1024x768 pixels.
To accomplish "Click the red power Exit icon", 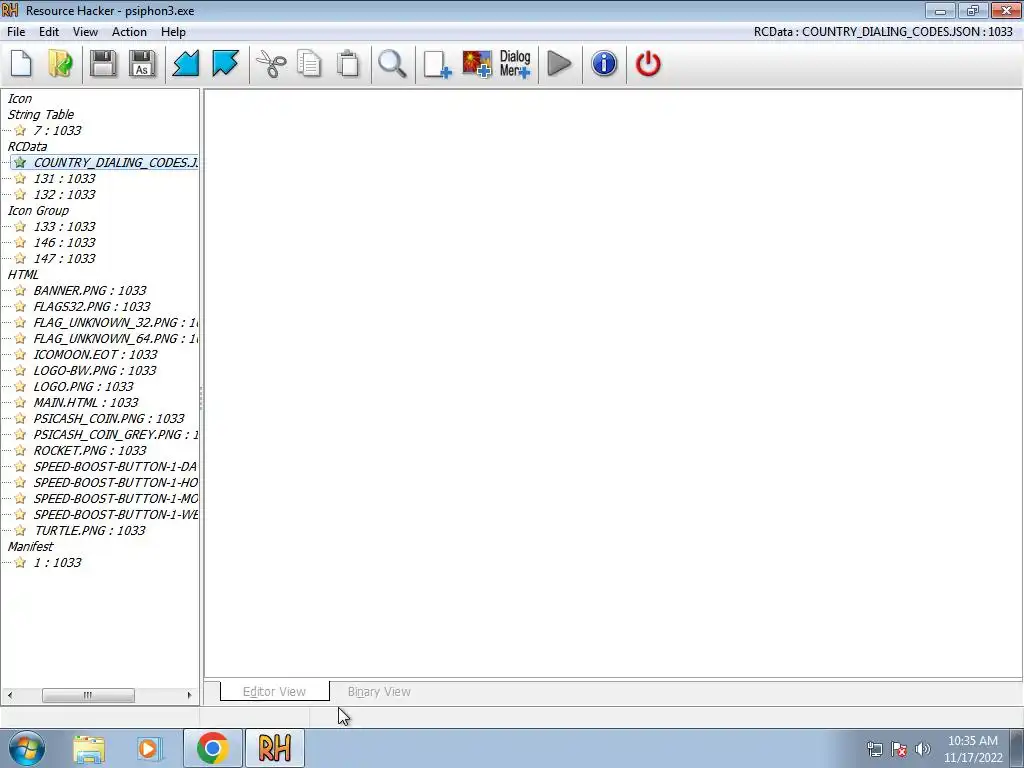I will coord(648,64).
